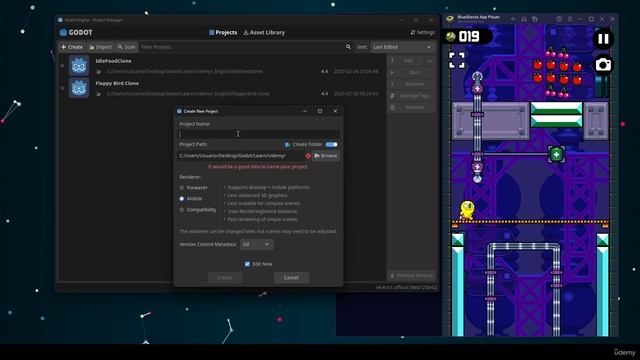Screen dimensions: 640x360
Task: Click the 4.4 version of IdleFoodClone
Action: tap(324, 71)
